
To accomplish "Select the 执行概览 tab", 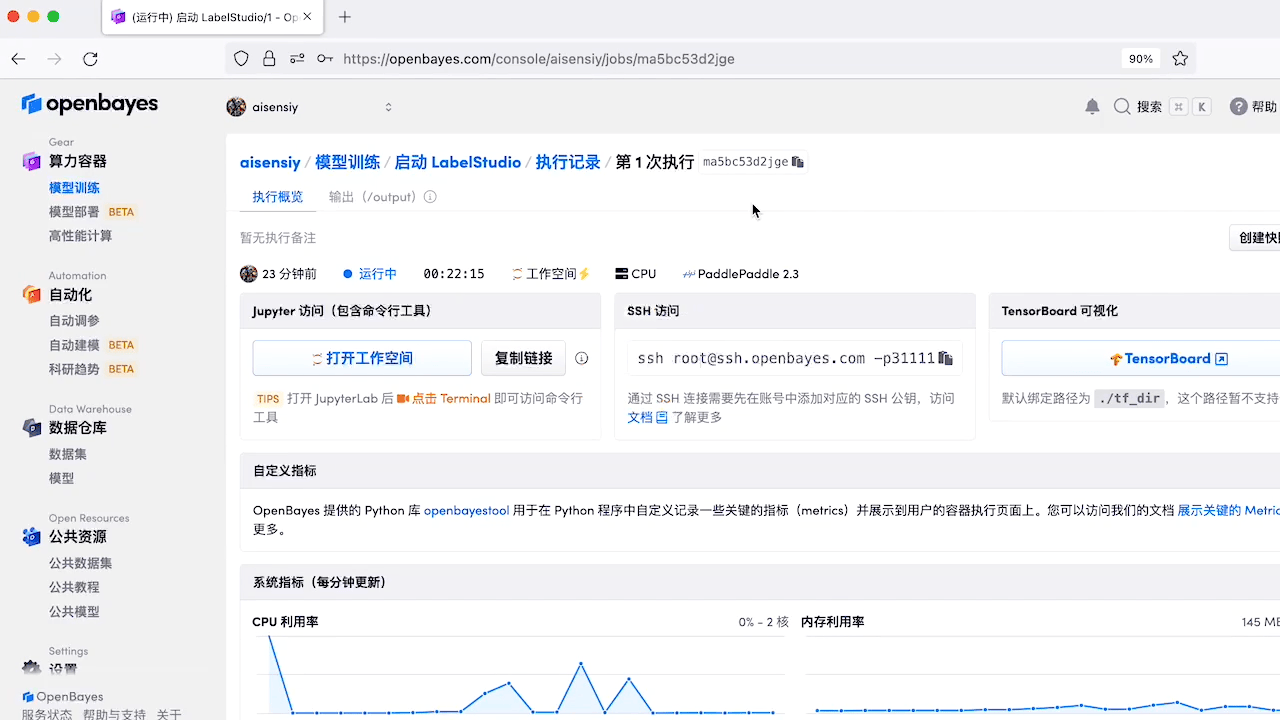I will click(x=277, y=197).
